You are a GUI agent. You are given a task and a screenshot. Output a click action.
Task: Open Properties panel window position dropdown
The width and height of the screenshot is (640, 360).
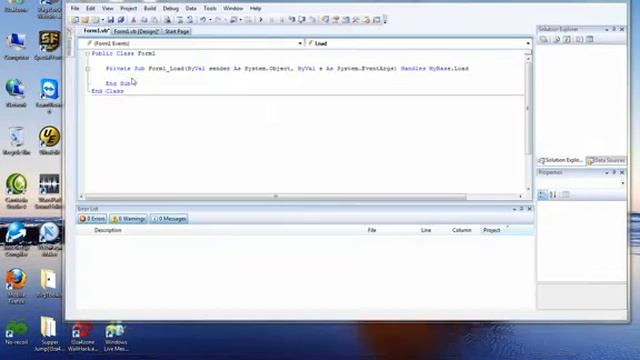[607, 173]
